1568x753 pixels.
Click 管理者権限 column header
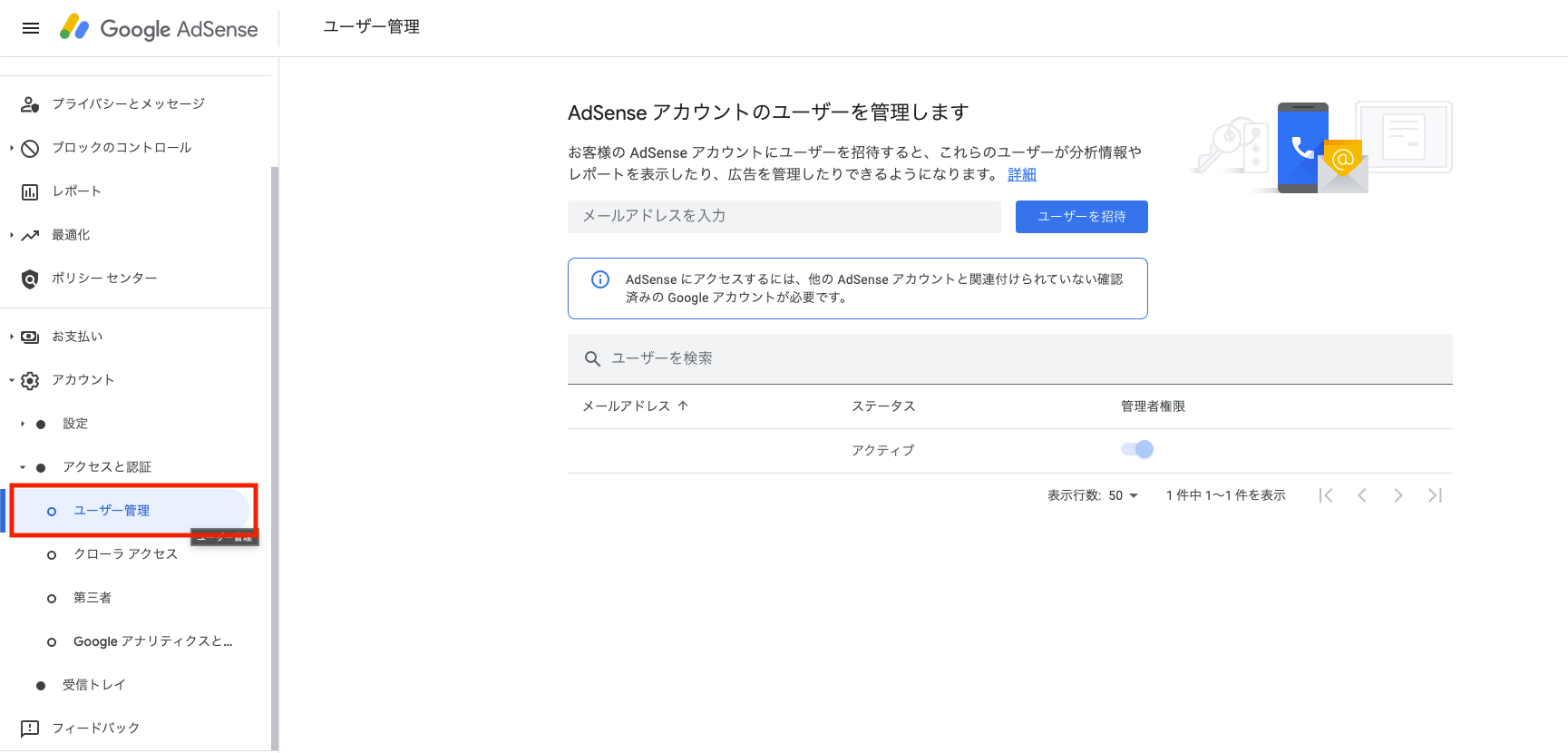tap(1153, 406)
